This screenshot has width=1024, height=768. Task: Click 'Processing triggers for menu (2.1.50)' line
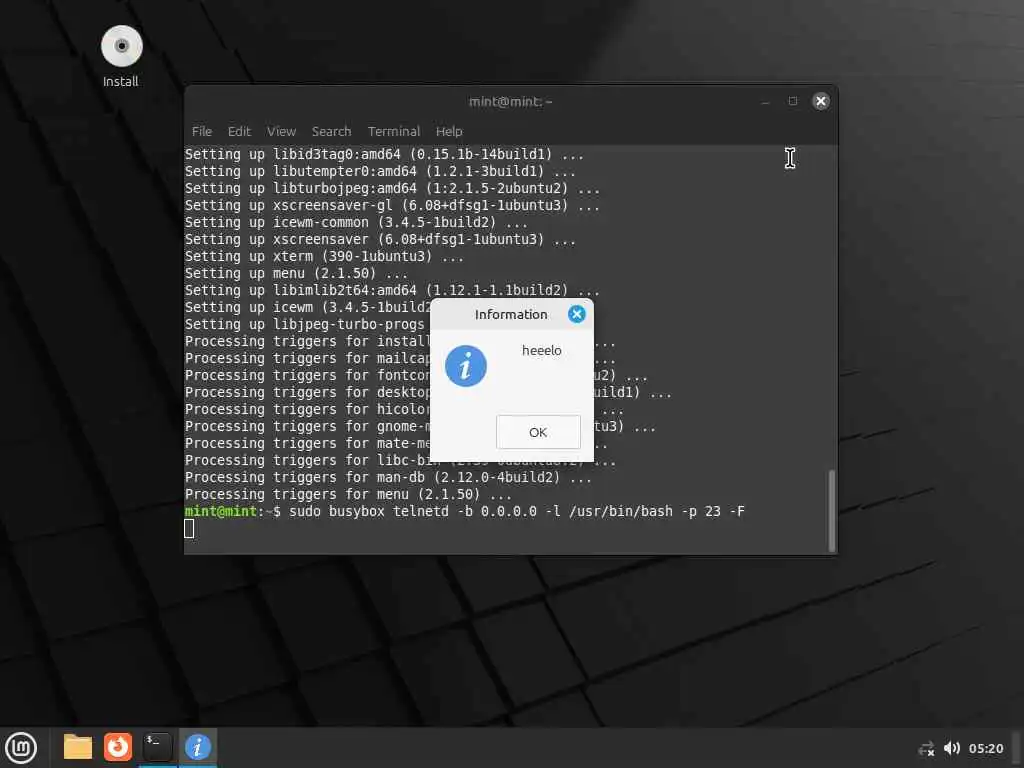[348, 494]
